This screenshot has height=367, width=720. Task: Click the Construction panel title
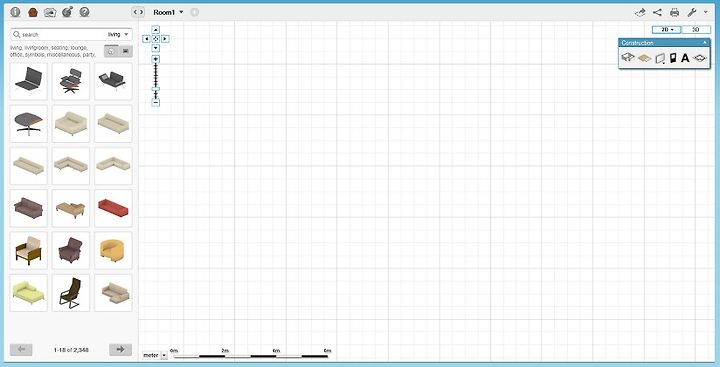coord(637,43)
